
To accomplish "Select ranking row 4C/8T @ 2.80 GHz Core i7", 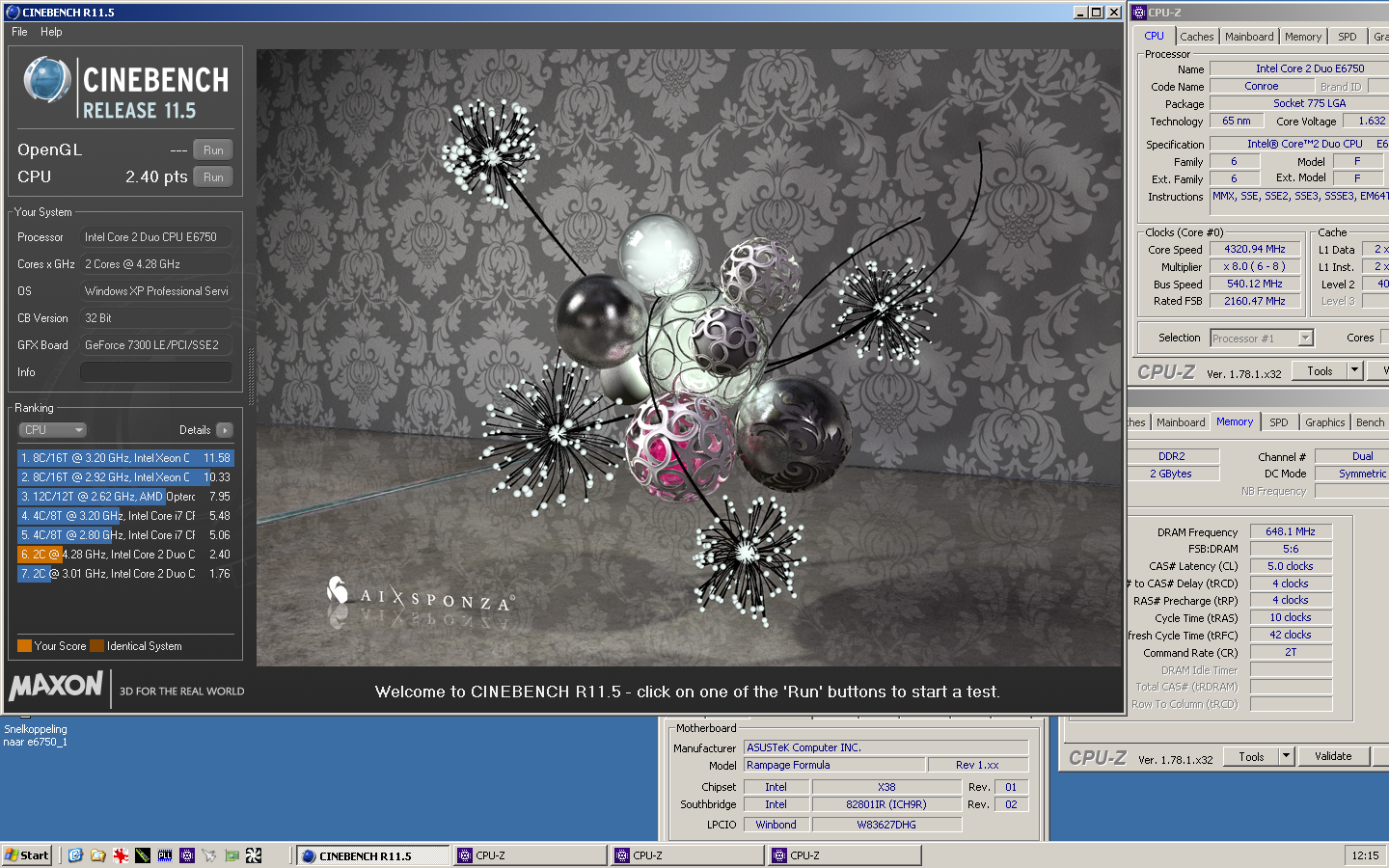I will tap(124, 535).
